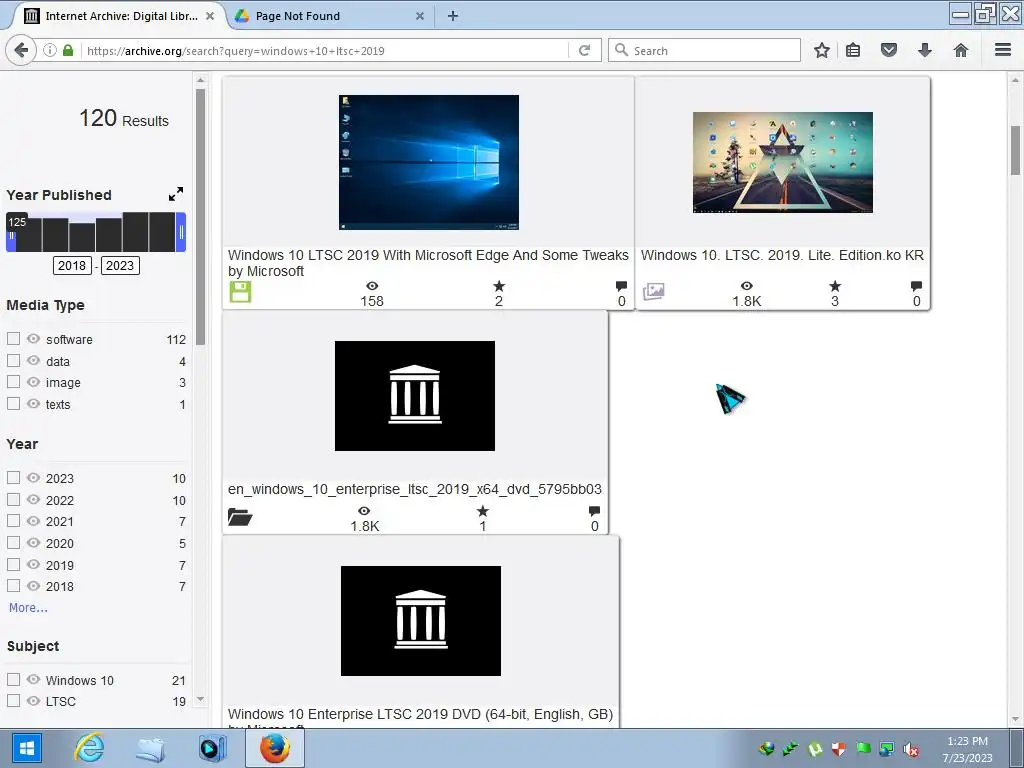The width and height of the screenshot is (1024, 768).
Task: Toggle the eye icon beside 2022
Action: pos(33,500)
